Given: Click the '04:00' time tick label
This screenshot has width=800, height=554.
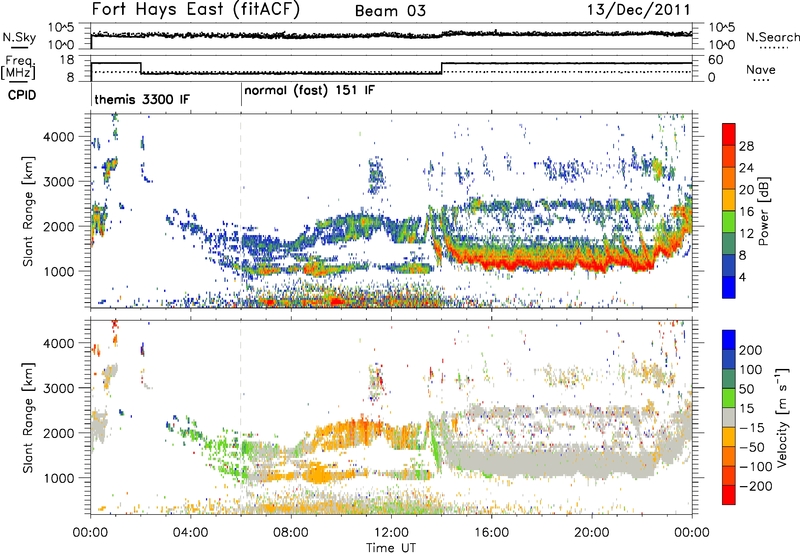Looking at the screenshot, I should pyautogui.click(x=190, y=533).
